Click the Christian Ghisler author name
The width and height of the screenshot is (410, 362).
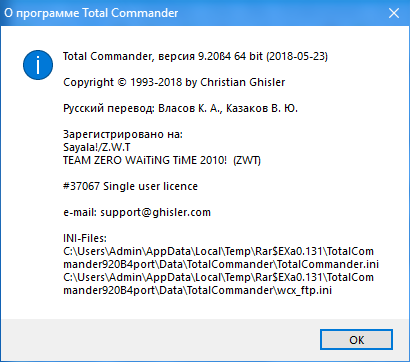click(242, 82)
